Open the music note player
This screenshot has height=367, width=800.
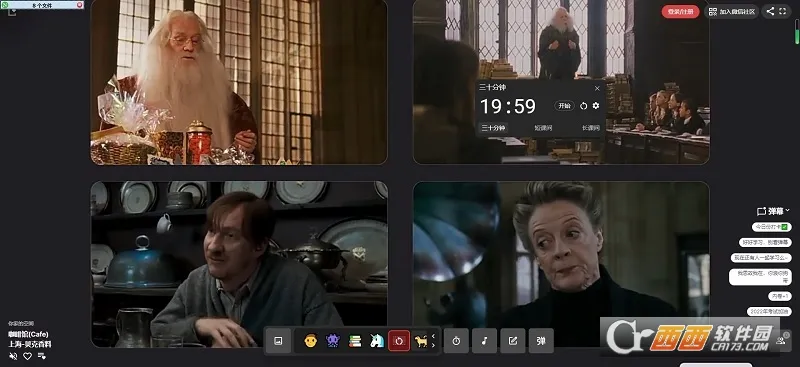(x=485, y=341)
